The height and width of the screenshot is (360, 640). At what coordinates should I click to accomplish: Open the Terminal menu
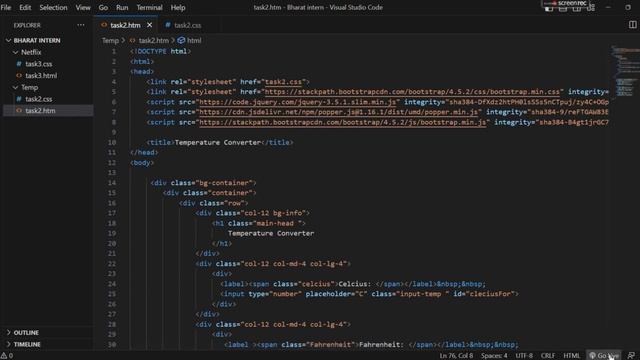(x=149, y=7)
